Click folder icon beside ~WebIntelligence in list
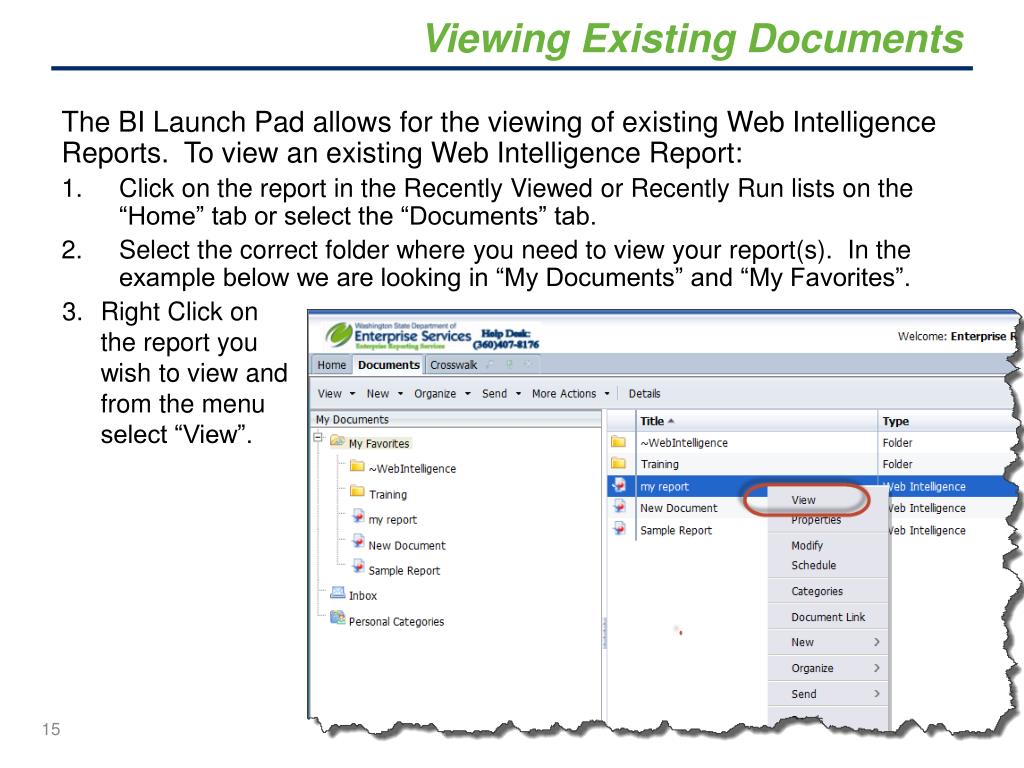Image resolution: width=1024 pixels, height=768 pixels. [x=618, y=442]
